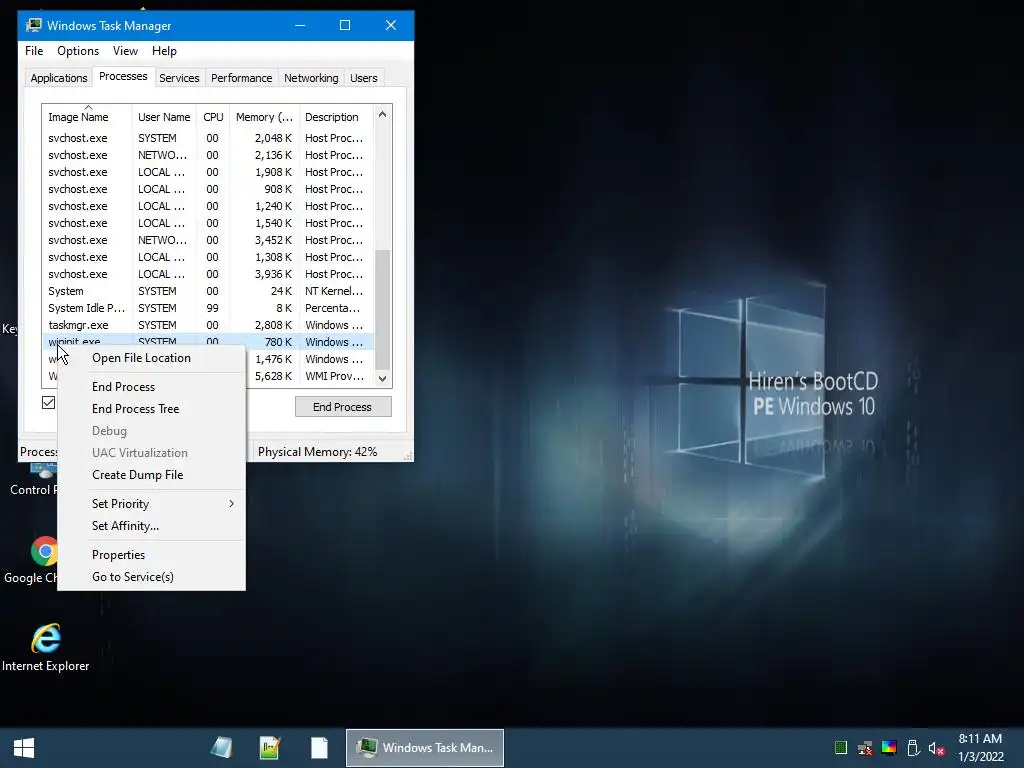Toggle show processes from all users checkbox
Viewport: 1024px width, 768px height.
point(48,402)
